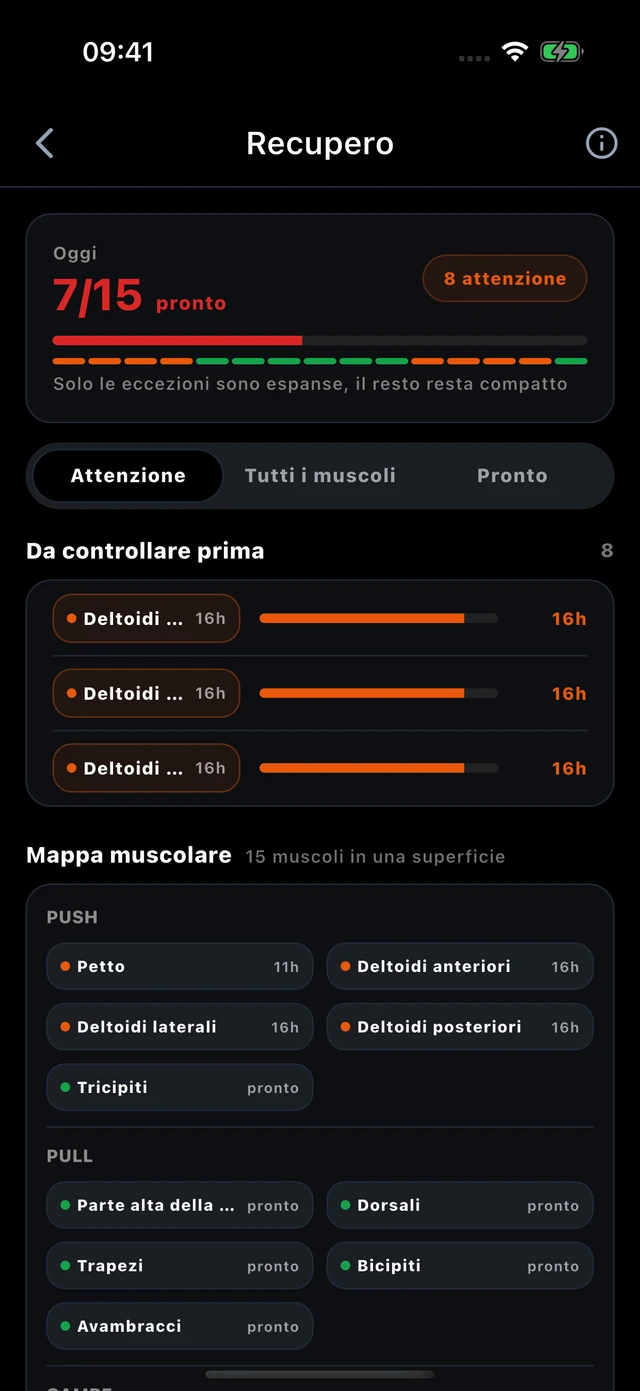Tap the 8 attenzione badge
The image size is (640, 1391).
505,279
